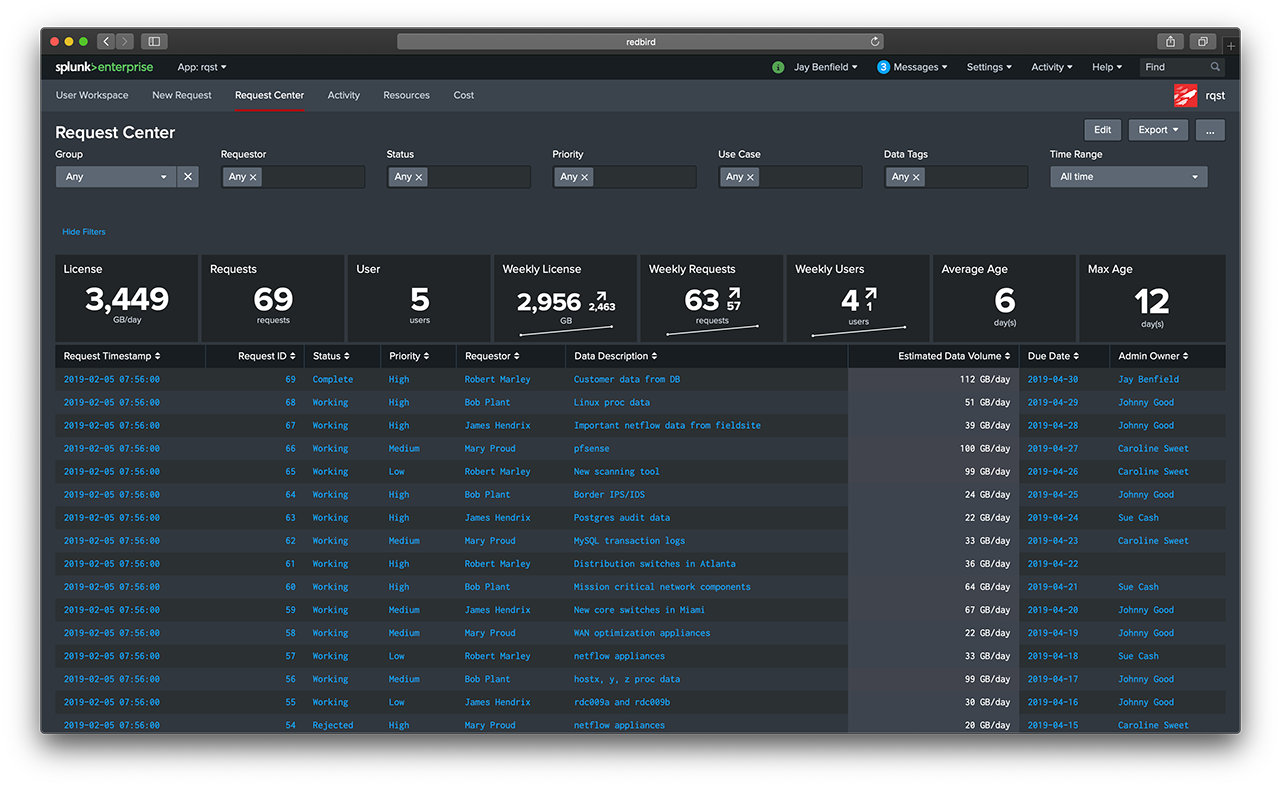Remove the Any tag from Requestor

253,177
